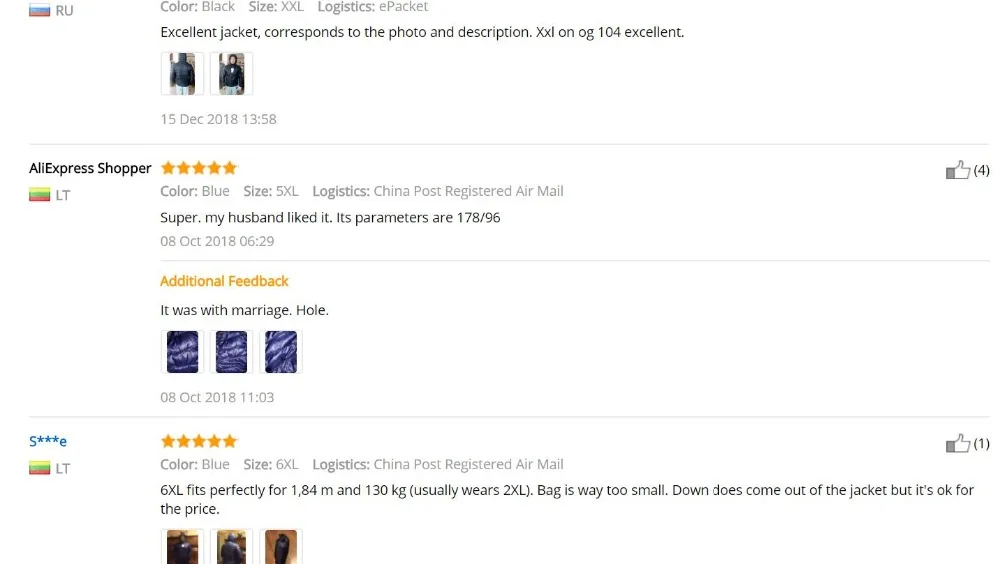Click Russian flag icon at top
1000x564 pixels.
point(40,10)
